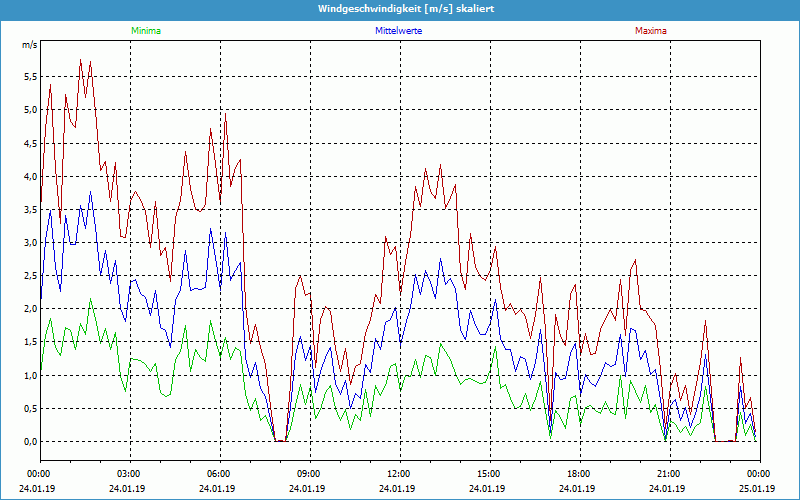Screen dimensions: 800x500
Task: Click the '5,0' y-axis value
Action: point(31,110)
